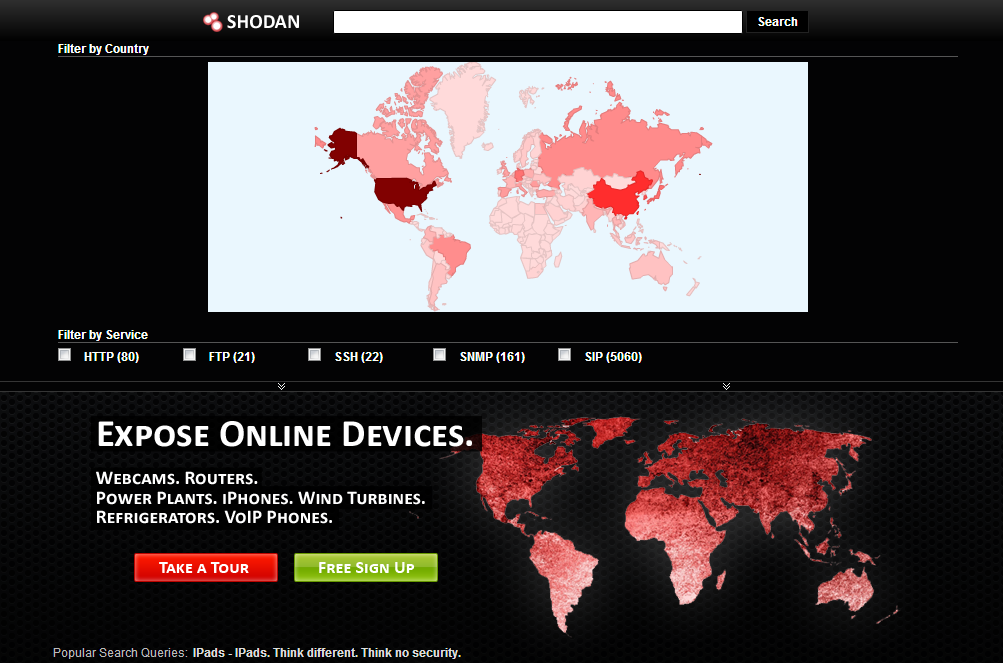The width and height of the screenshot is (1003, 663).
Task: Click the Take a Tour button
Action: click(206, 568)
